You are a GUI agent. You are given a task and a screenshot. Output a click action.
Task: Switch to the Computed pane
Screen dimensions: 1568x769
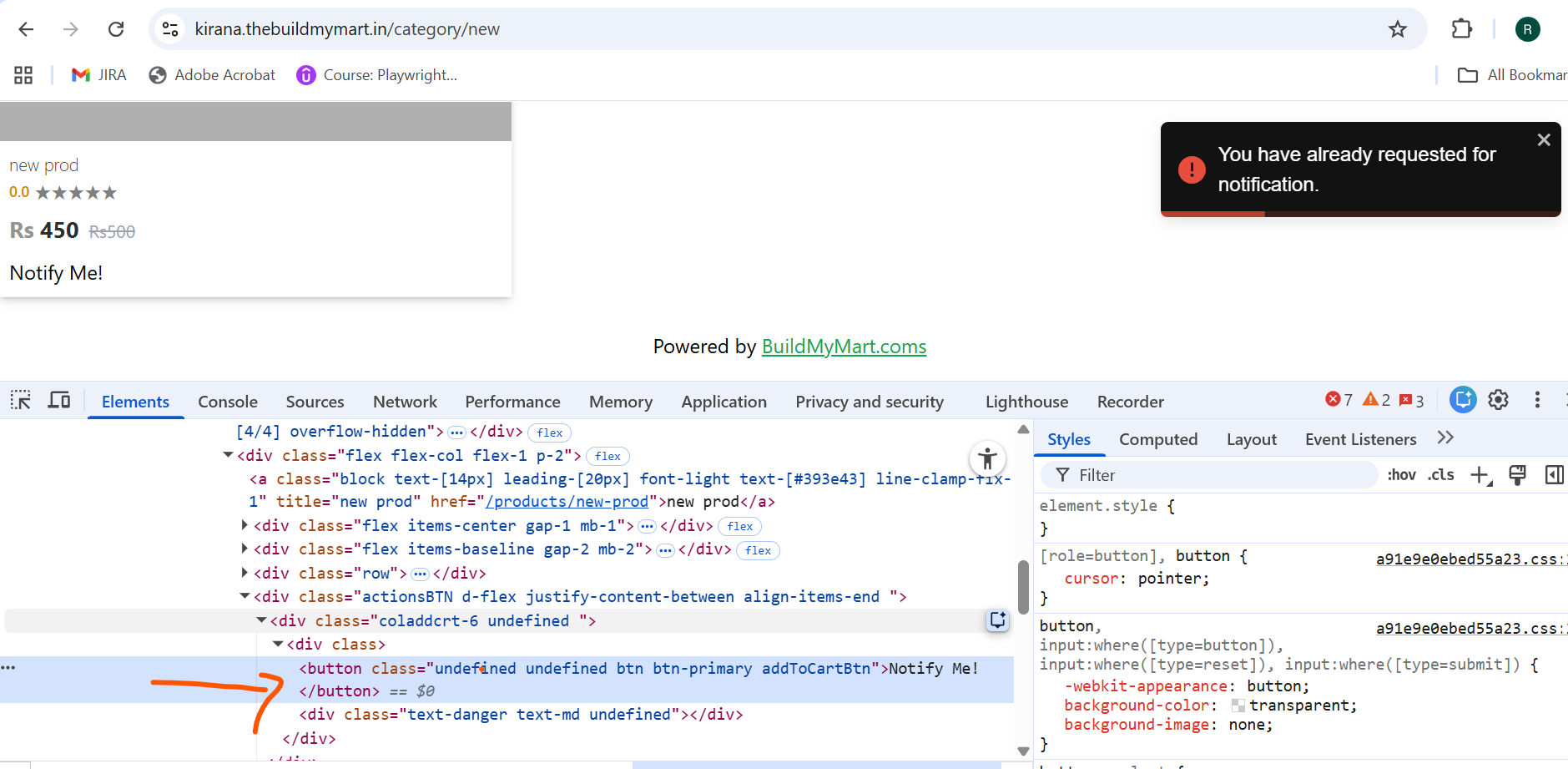[1158, 439]
